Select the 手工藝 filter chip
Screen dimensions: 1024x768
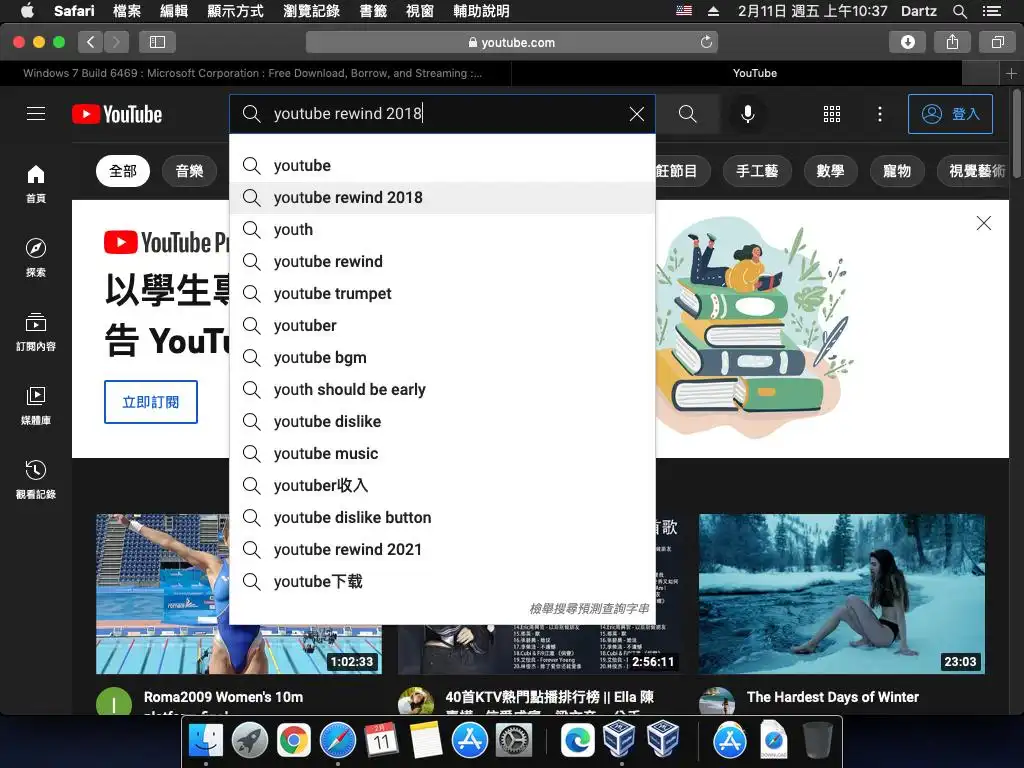coord(757,171)
